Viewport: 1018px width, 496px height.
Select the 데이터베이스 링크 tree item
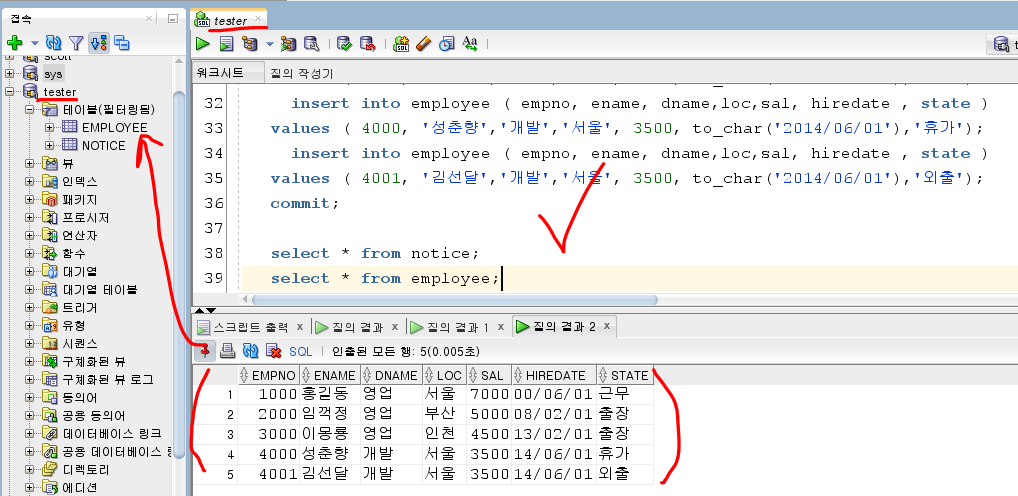click(x=112, y=433)
